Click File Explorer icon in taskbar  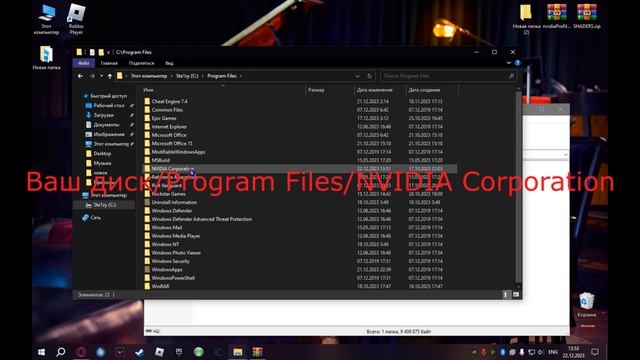[238, 352]
